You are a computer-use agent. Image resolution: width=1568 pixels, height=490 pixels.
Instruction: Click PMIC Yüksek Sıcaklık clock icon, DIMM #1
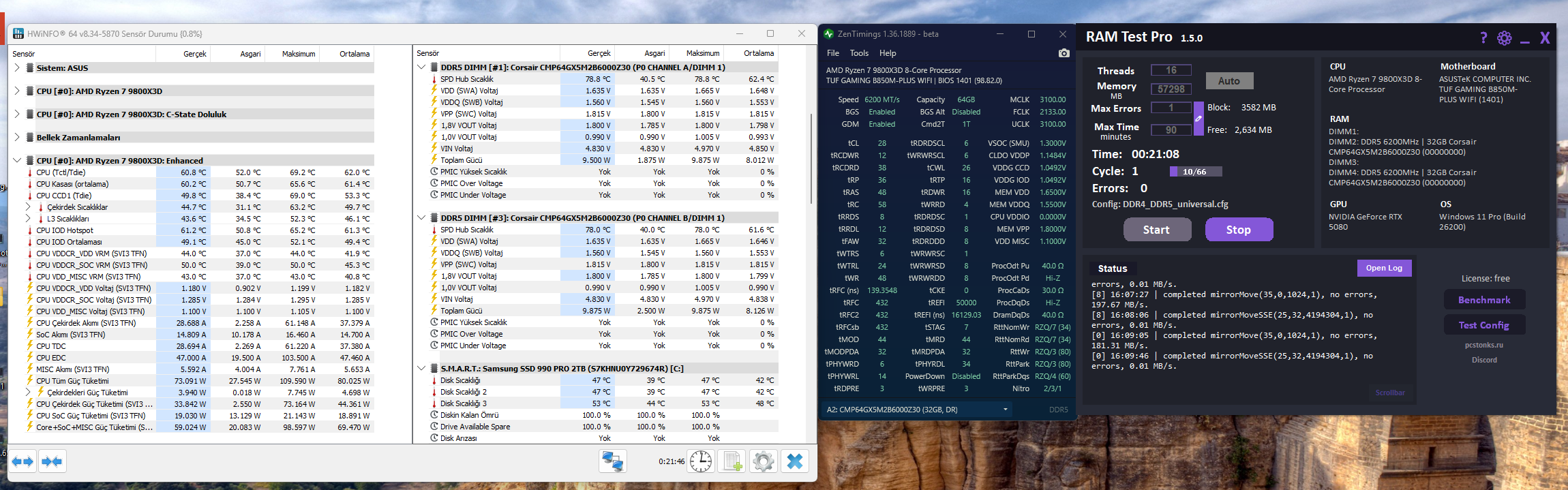coord(434,172)
